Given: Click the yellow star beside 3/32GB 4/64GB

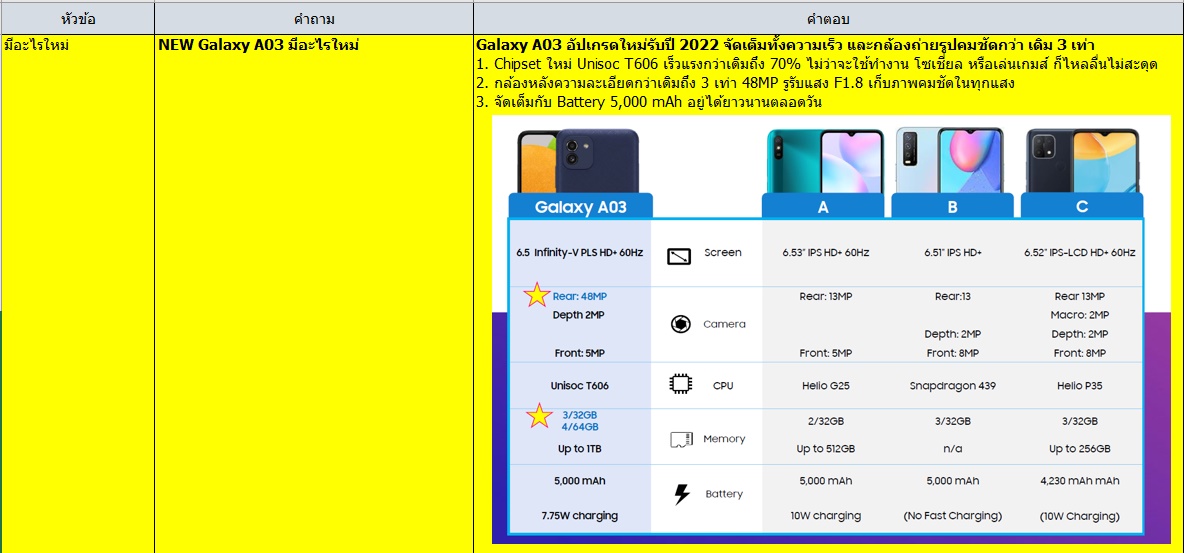Looking at the screenshot, I should [538, 416].
